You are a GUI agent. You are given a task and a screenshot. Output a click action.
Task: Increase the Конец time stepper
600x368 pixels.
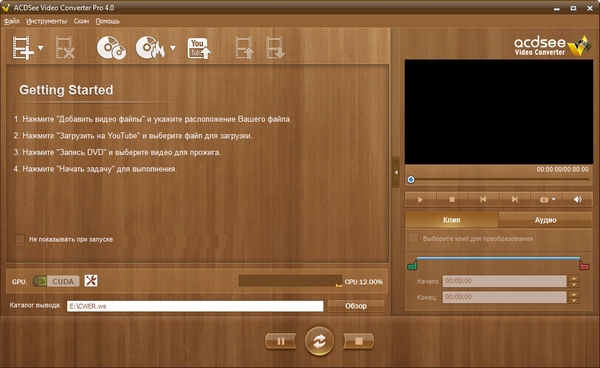tap(574, 294)
